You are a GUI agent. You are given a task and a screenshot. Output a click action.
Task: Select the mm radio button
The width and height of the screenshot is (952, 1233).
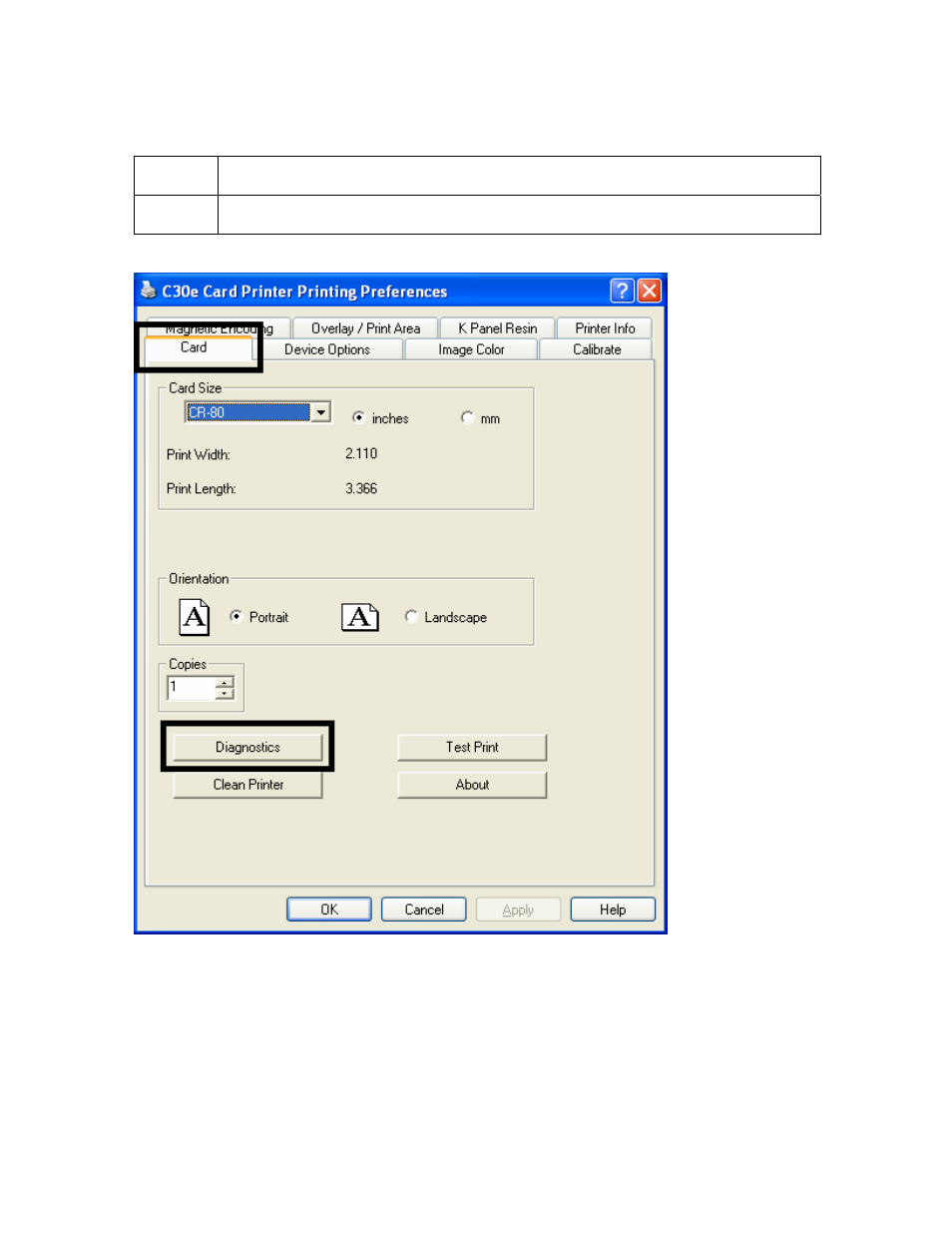point(467,417)
